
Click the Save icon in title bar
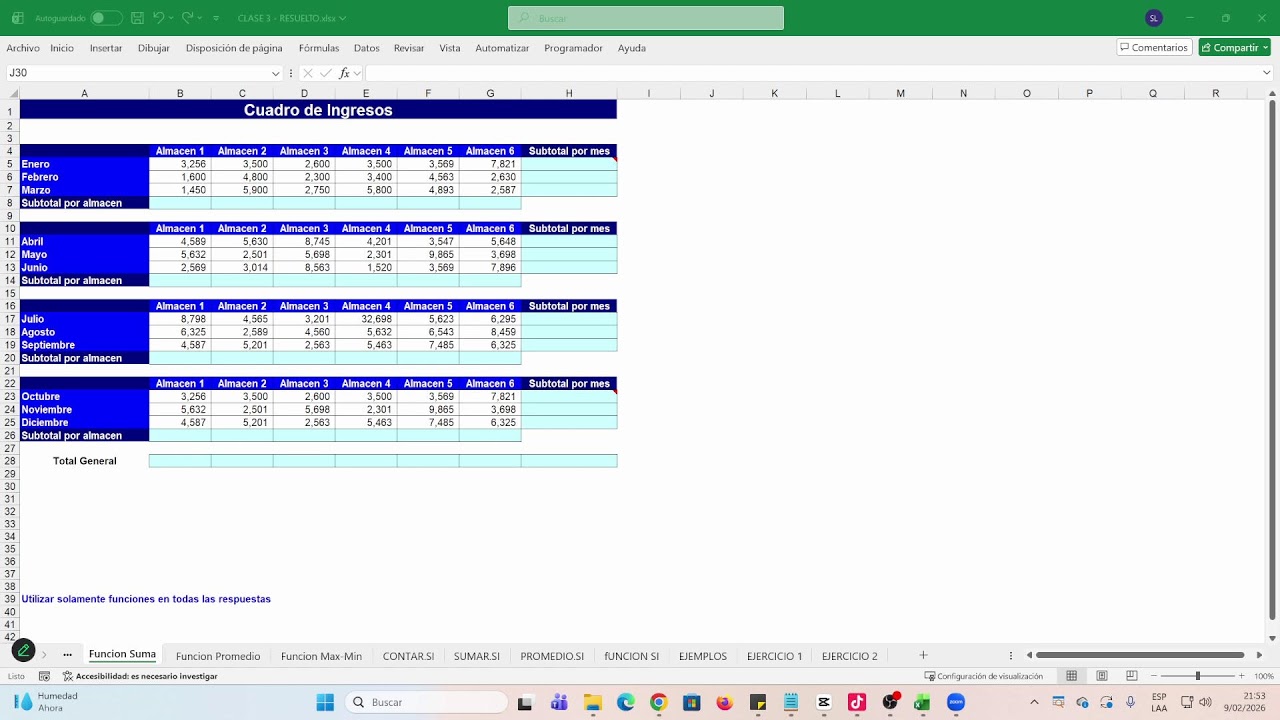point(137,18)
